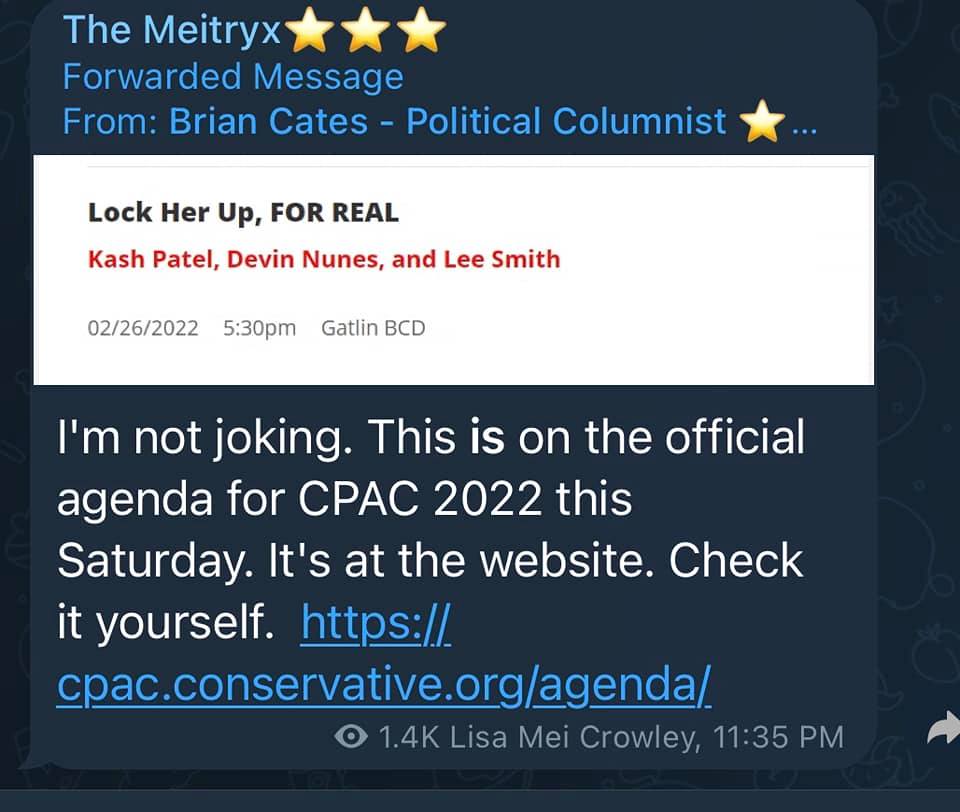Expand the truncated ellipsis after channel name

click(x=804, y=126)
